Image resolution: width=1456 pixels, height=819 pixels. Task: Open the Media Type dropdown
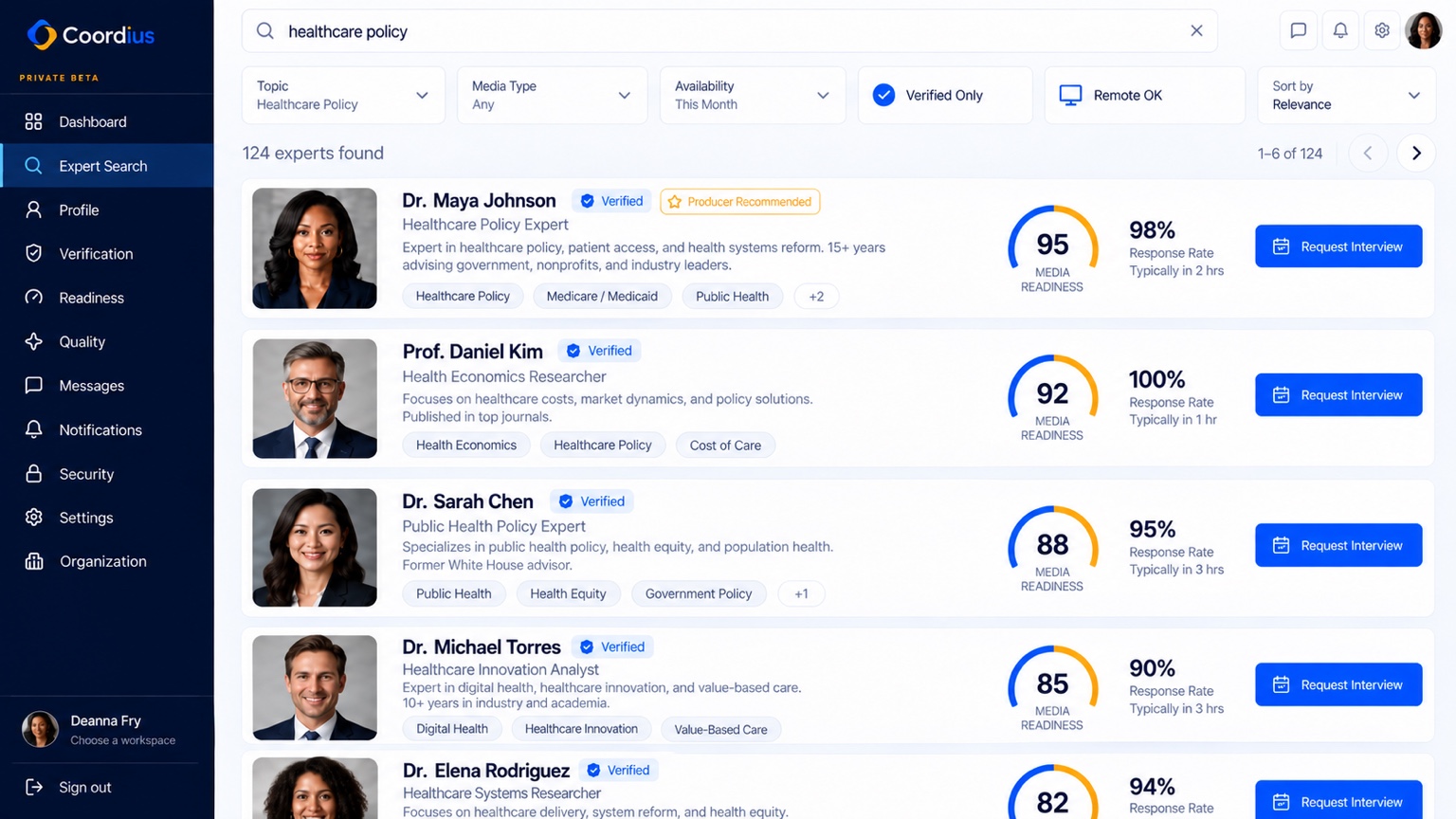click(552, 95)
